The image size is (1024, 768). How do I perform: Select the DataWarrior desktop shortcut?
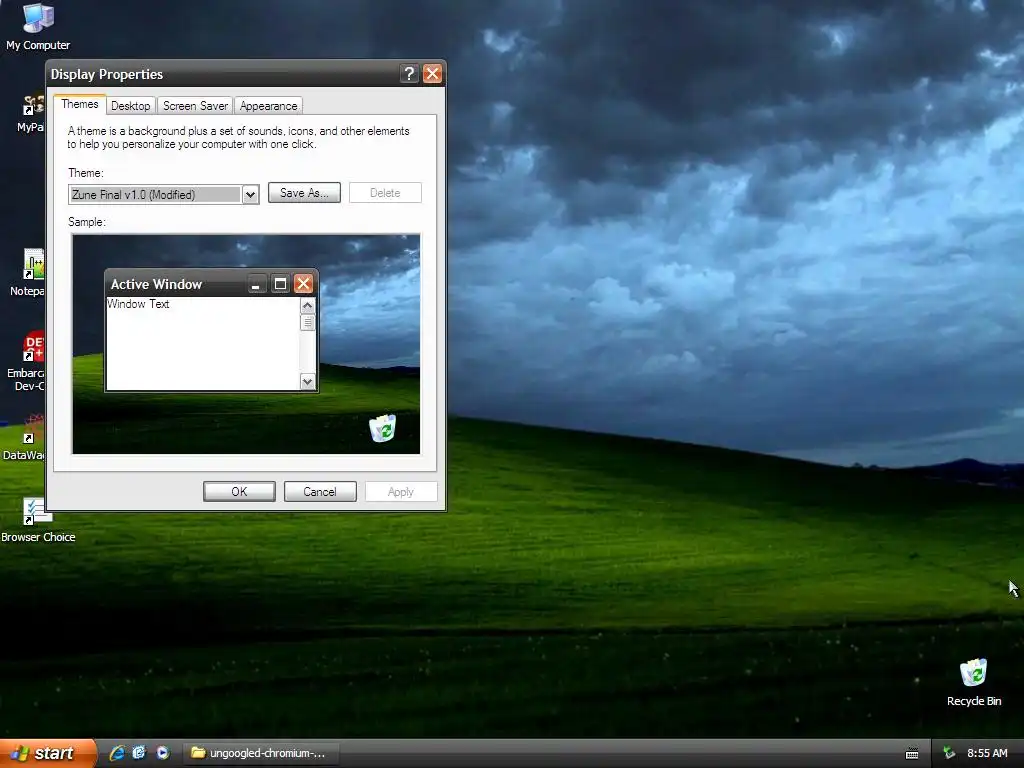click(x=25, y=438)
